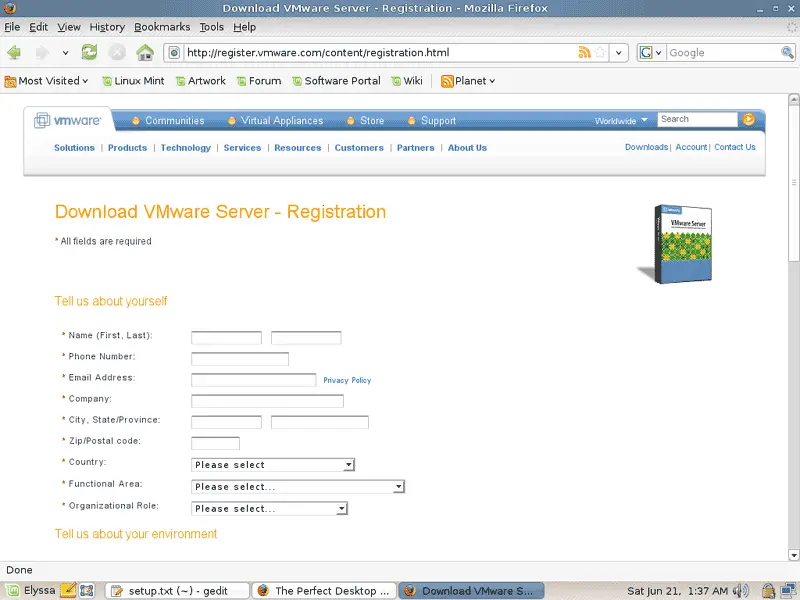Open the Organizational Role dropdown
This screenshot has height=600, width=800.
tap(269, 508)
